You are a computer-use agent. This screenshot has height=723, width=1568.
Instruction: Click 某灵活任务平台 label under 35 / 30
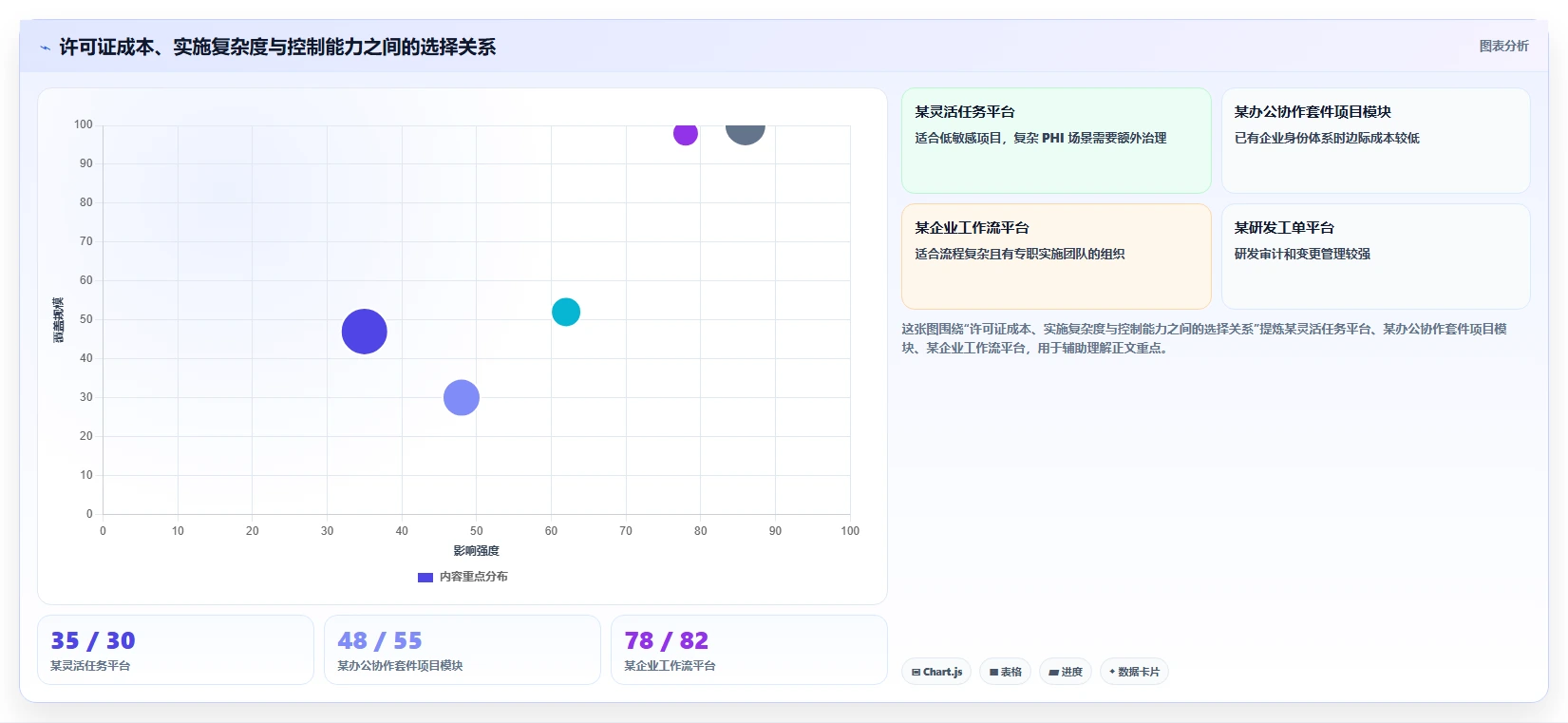pyautogui.click(x=90, y=666)
